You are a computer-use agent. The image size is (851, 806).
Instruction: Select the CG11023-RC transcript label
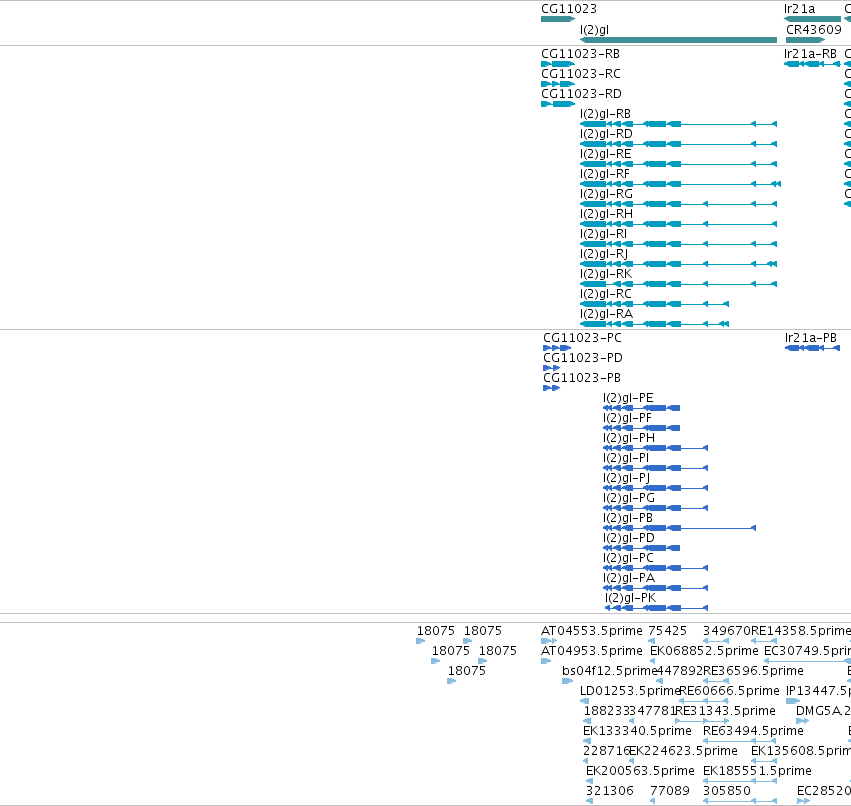581,74
